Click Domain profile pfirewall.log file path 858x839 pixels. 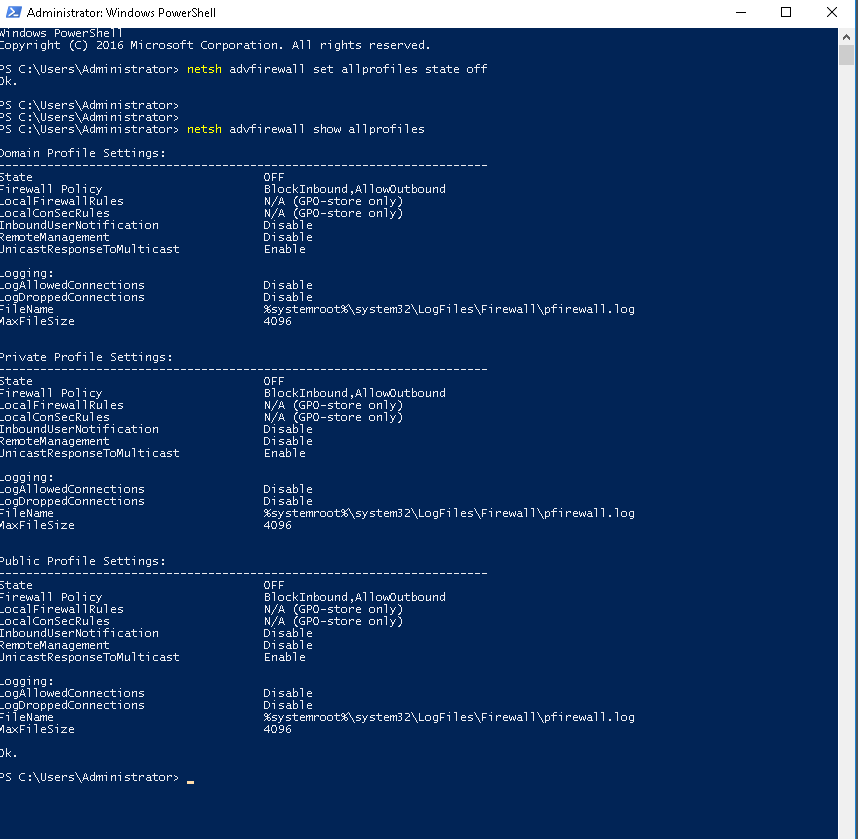[449, 310]
